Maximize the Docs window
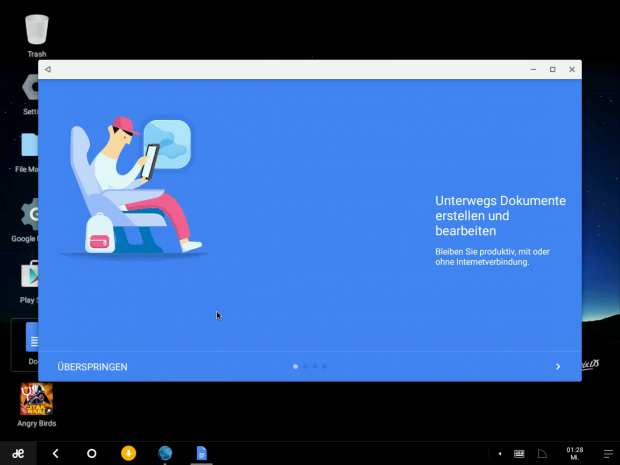620x465 pixels. tap(552, 69)
